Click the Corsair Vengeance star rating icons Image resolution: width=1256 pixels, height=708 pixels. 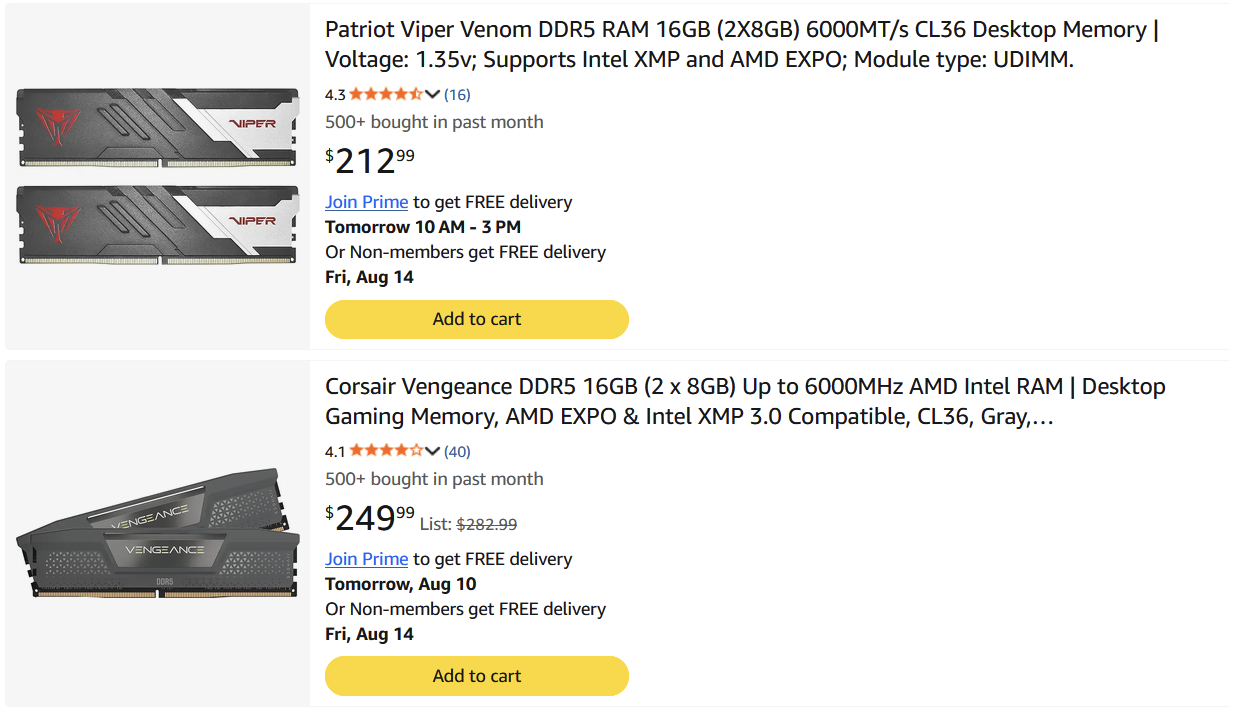point(386,452)
